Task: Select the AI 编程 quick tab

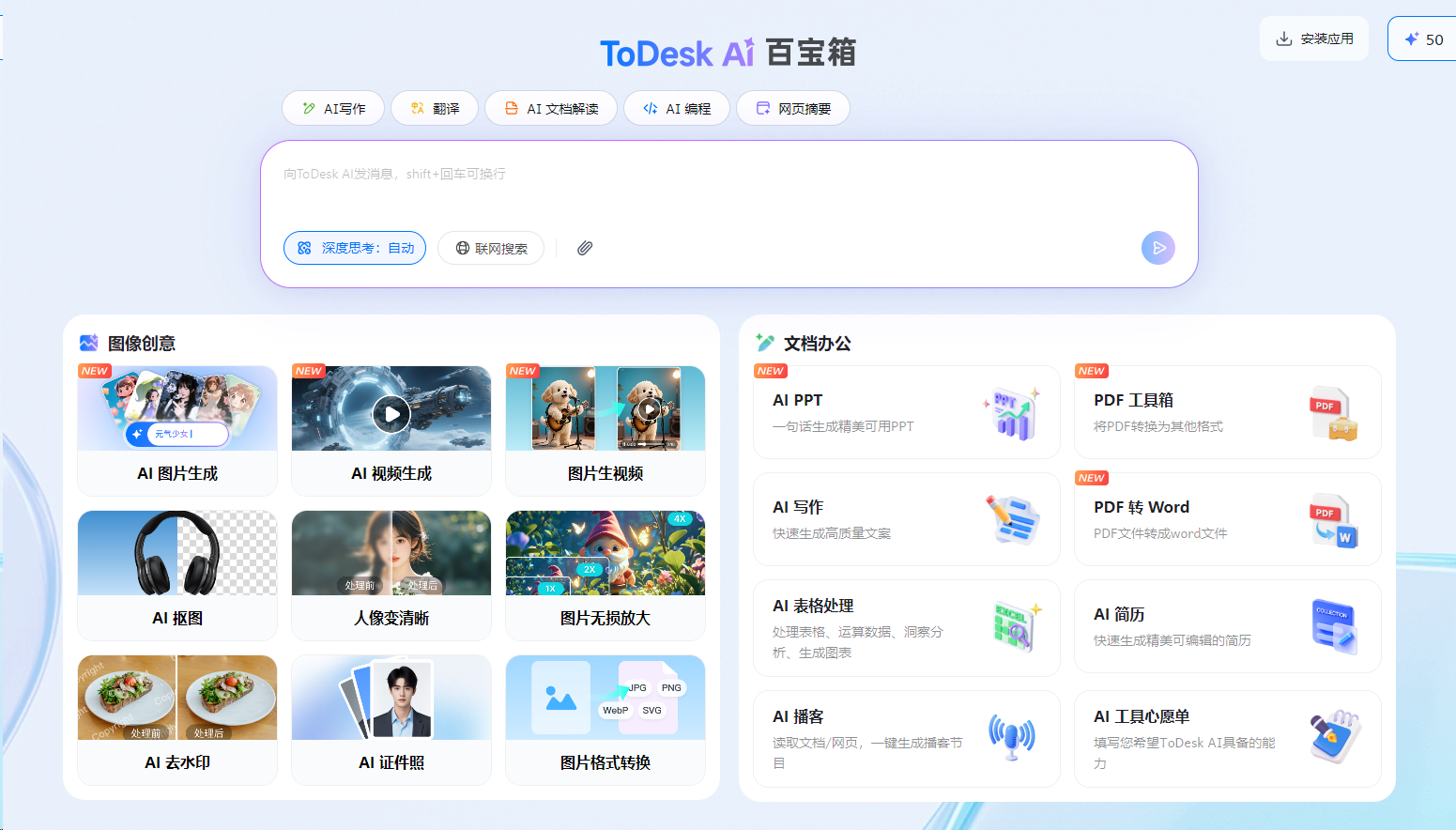Action: (x=677, y=108)
